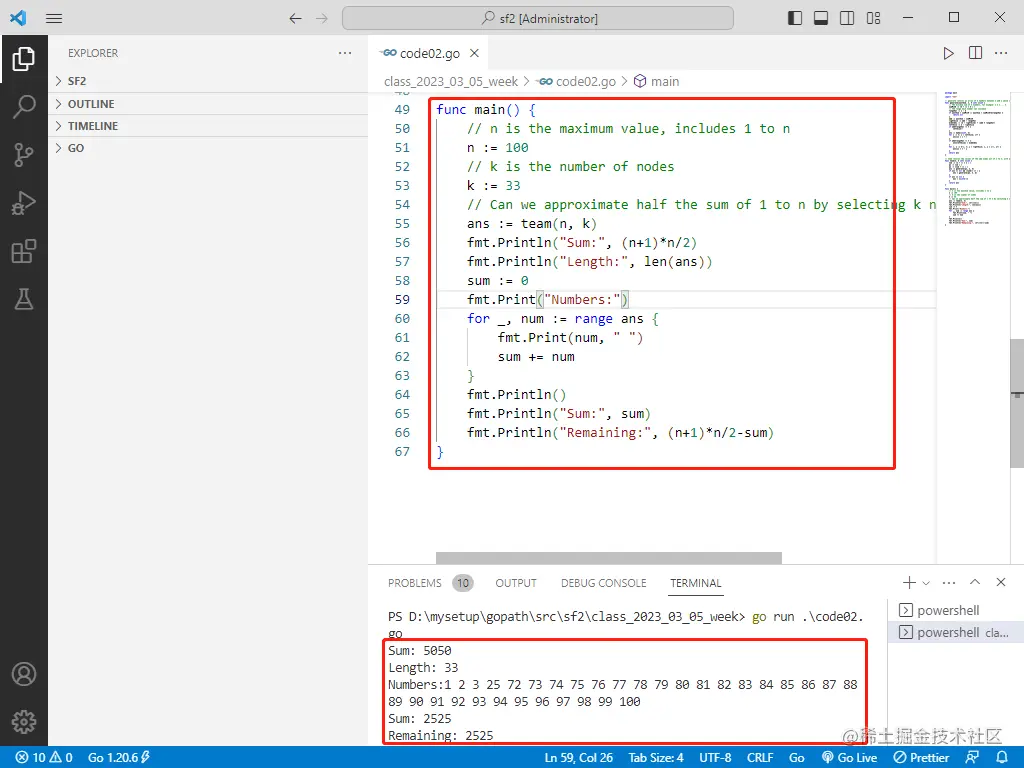Open the customize layout icon

coord(874,18)
